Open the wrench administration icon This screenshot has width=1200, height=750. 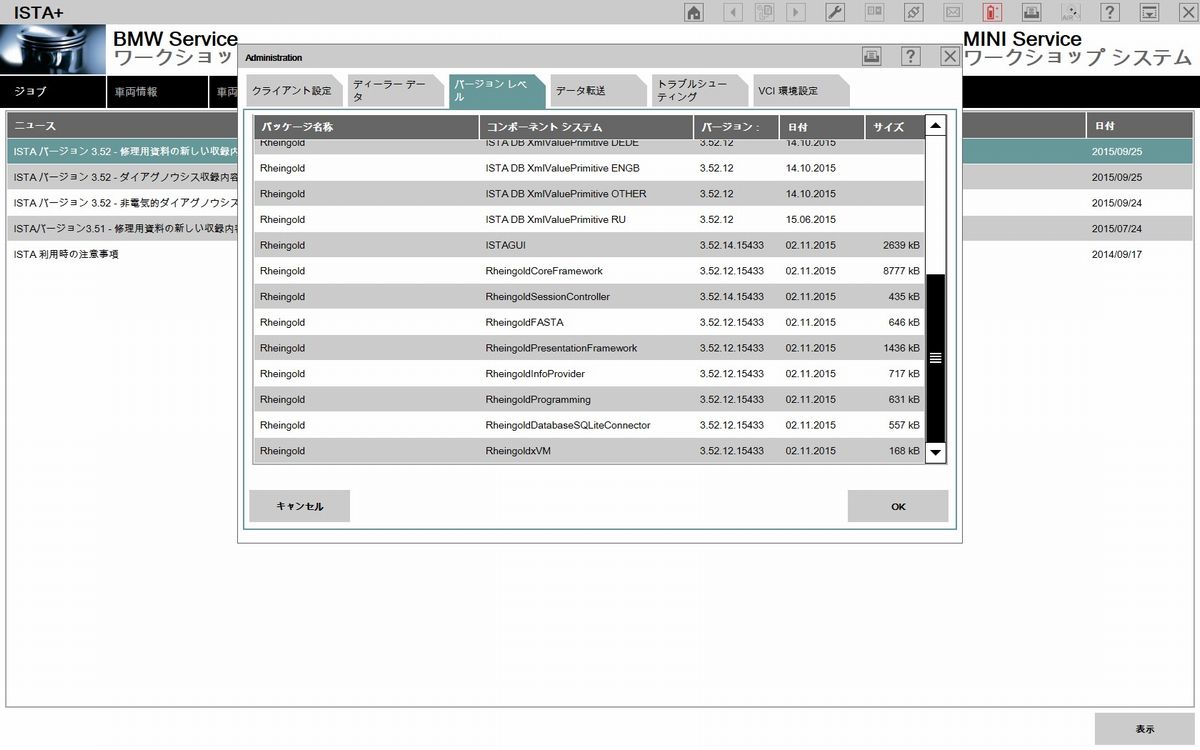pos(836,12)
